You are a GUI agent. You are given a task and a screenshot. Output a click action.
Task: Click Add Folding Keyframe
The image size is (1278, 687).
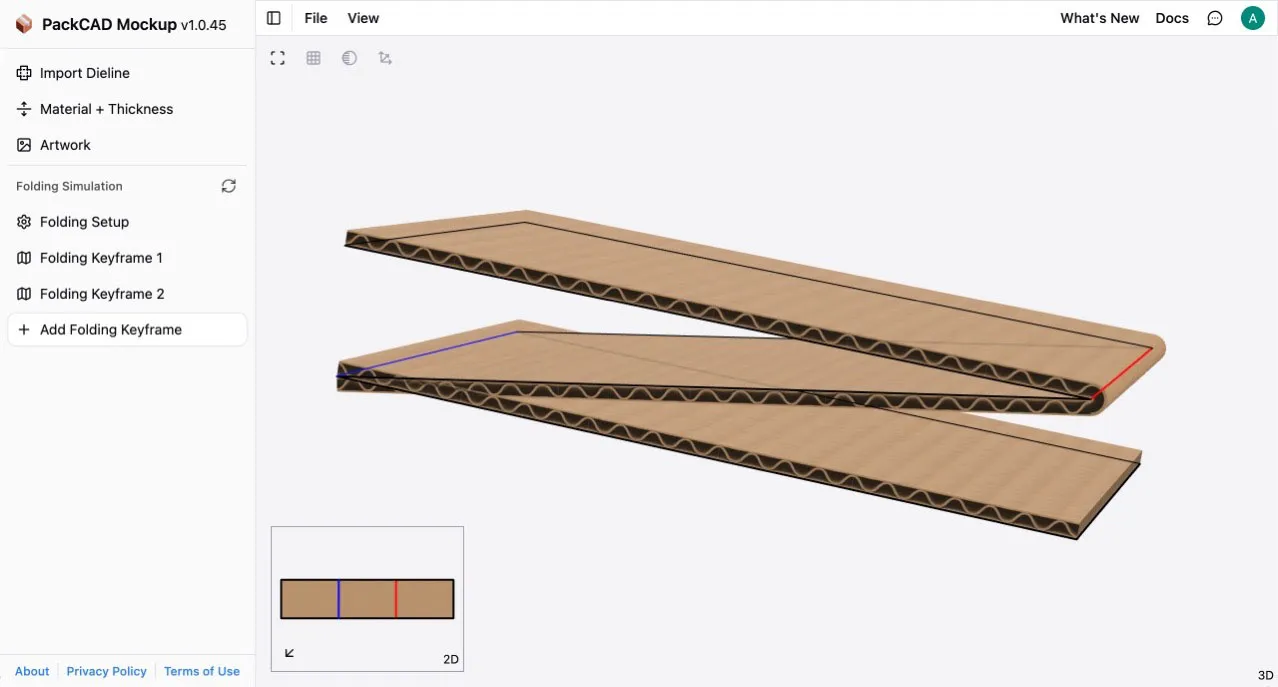pyautogui.click(x=110, y=329)
